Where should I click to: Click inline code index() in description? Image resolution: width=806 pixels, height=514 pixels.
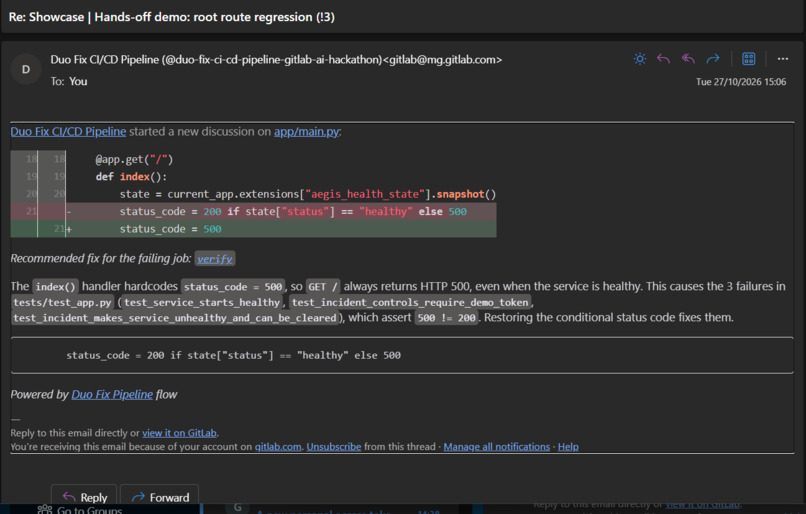coord(56,287)
